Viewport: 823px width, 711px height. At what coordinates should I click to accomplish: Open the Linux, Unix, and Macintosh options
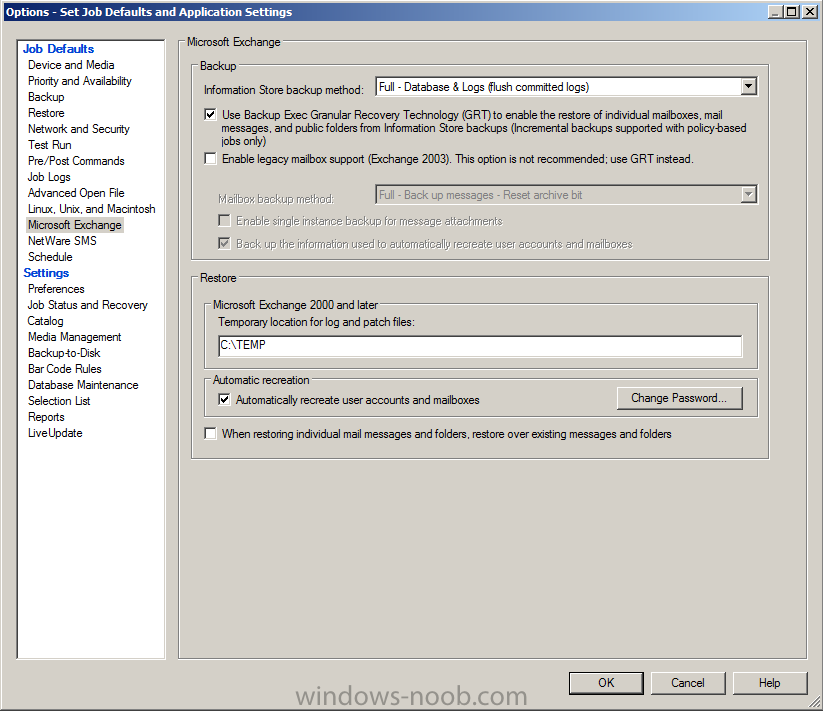pos(91,209)
